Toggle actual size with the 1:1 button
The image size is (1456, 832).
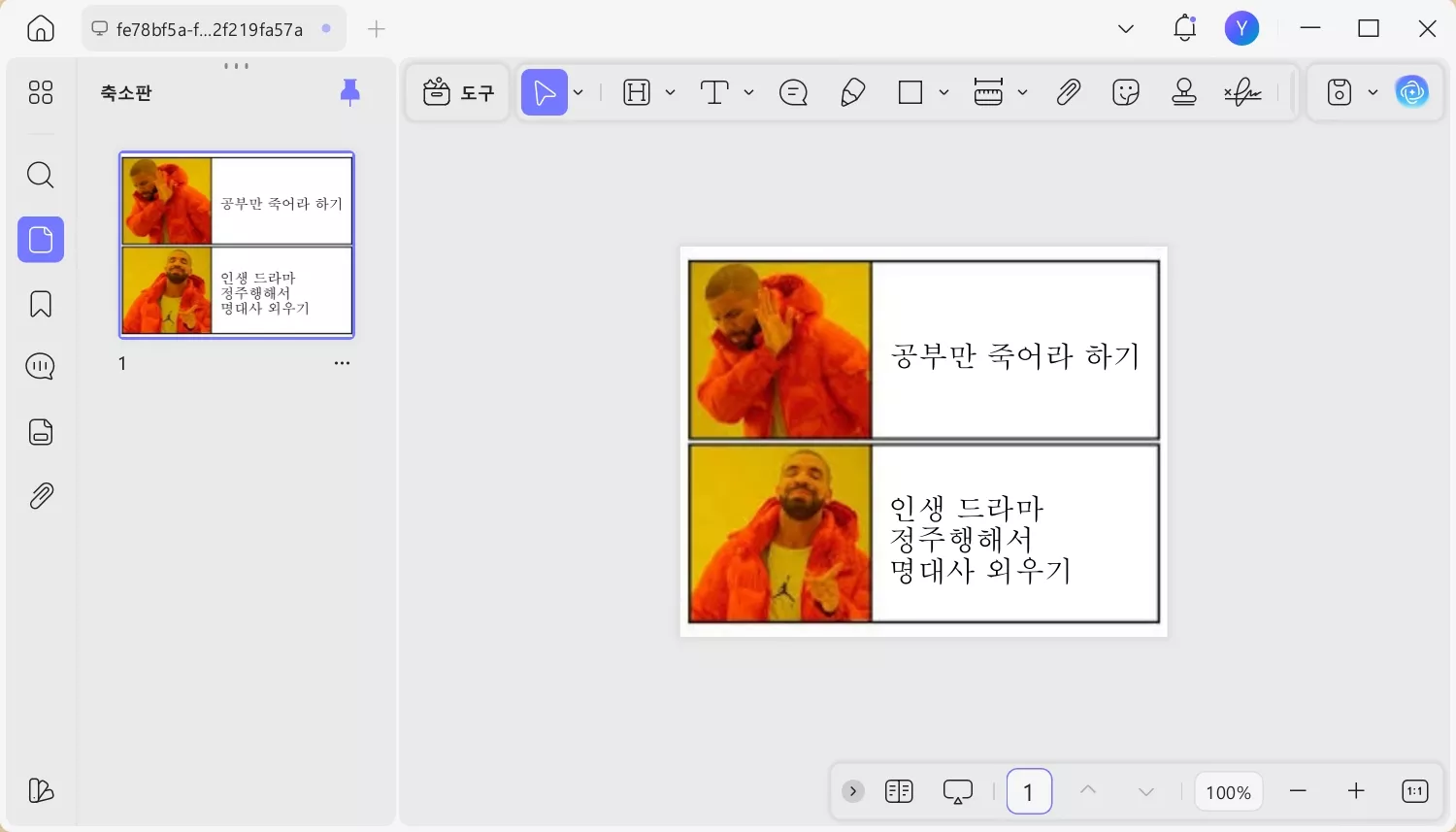(x=1413, y=791)
